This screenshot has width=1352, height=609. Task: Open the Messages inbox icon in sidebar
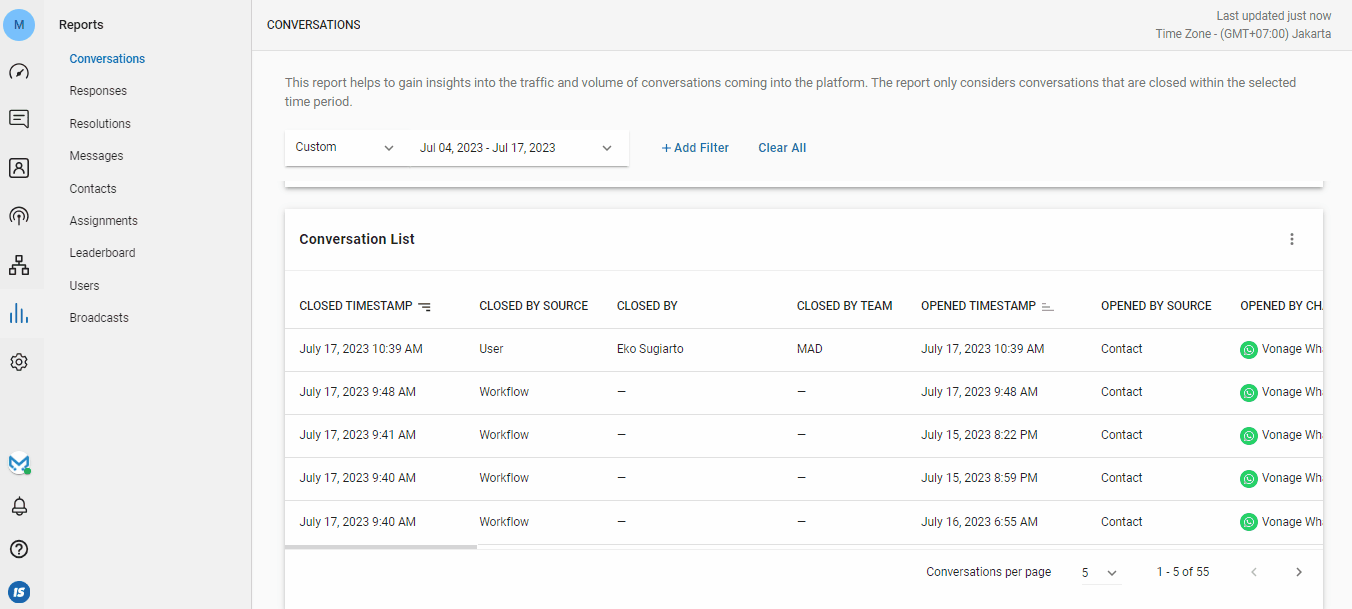[x=19, y=119]
